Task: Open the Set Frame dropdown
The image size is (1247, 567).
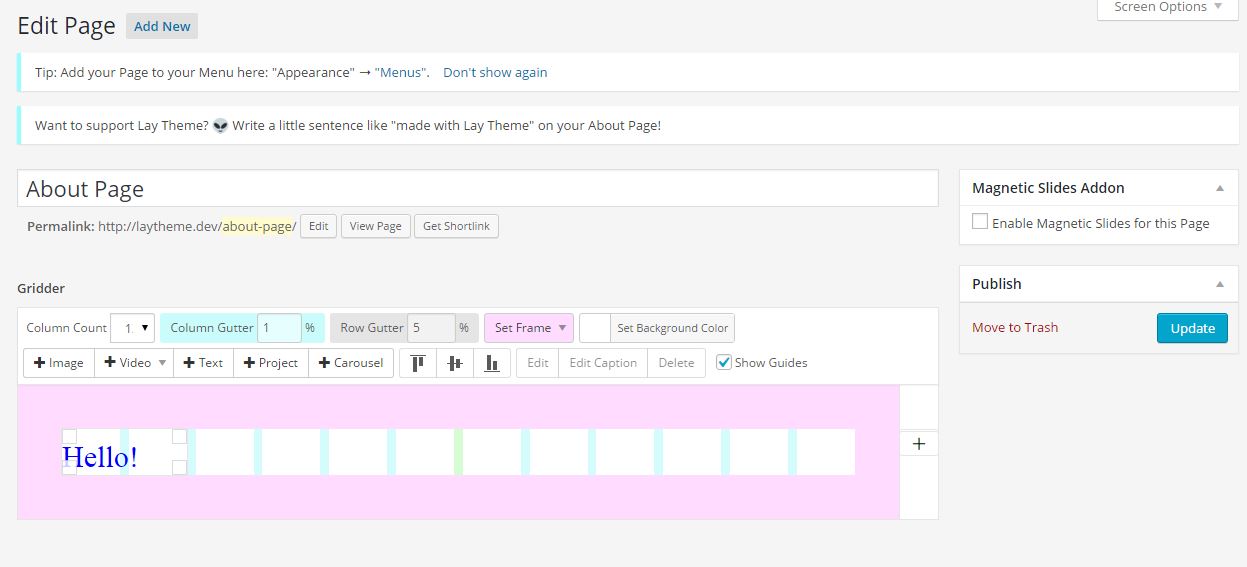Action: pos(529,328)
